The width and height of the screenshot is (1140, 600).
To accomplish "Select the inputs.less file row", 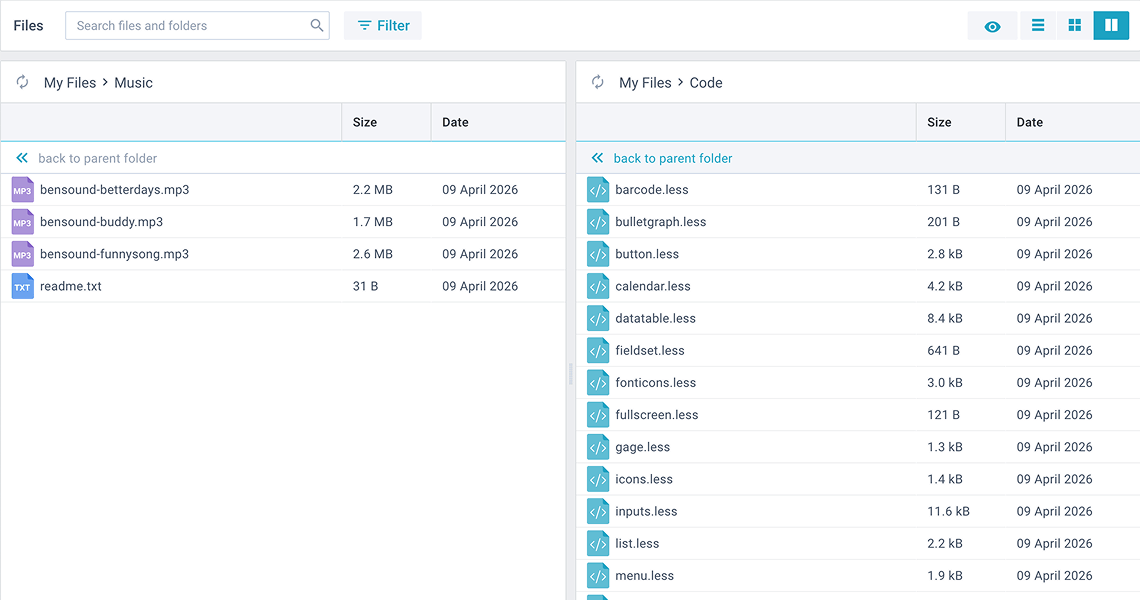I will tap(750, 512).
